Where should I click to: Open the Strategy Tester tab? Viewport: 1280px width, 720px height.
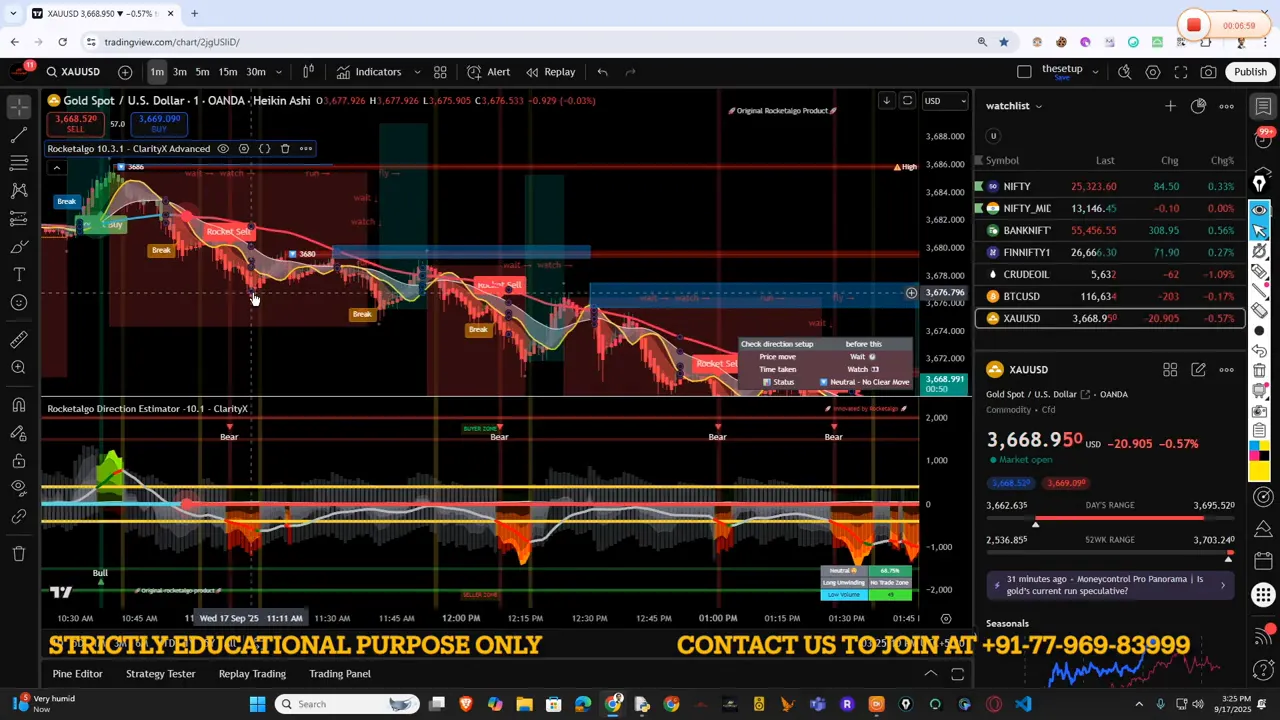tap(160, 674)
